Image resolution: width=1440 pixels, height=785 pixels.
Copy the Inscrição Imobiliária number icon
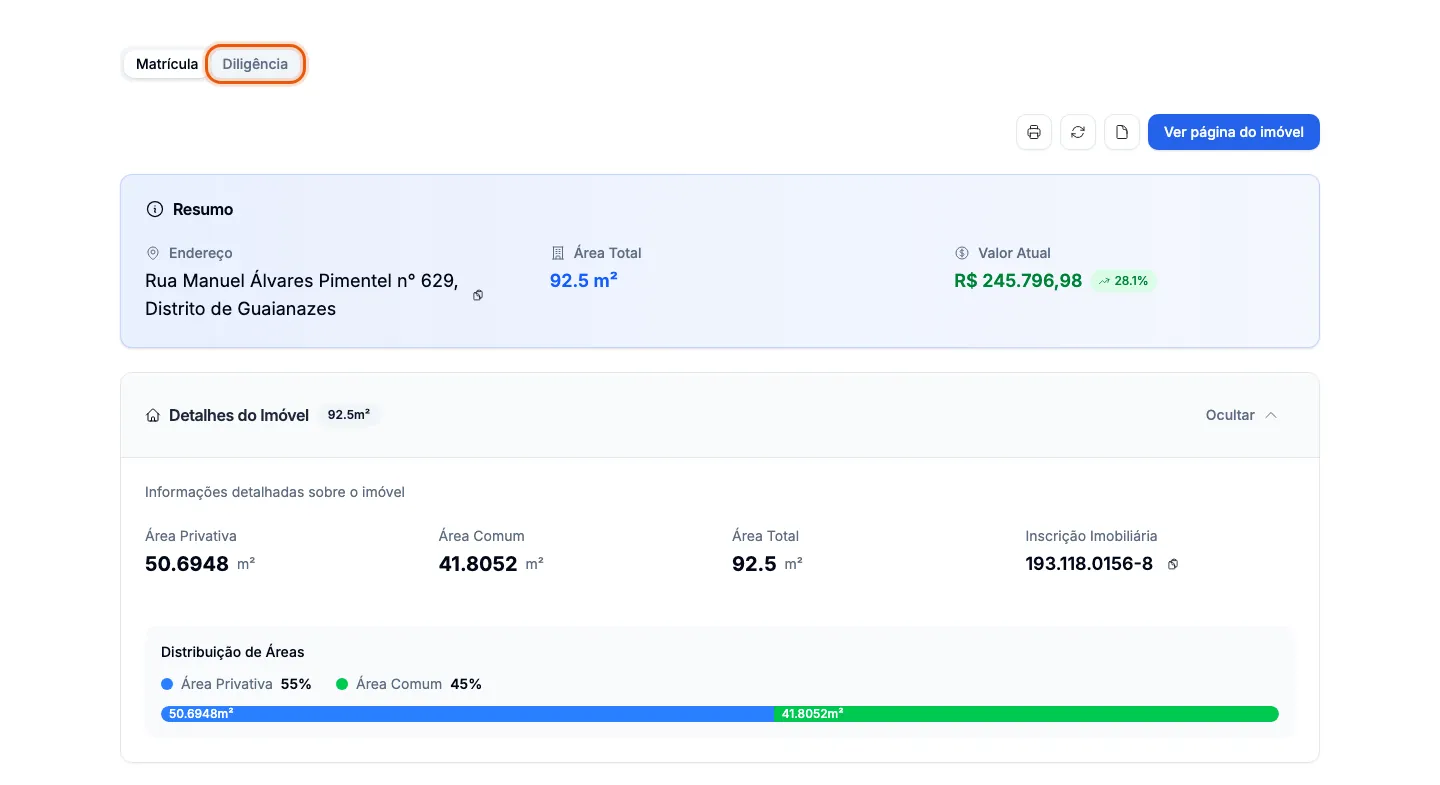pyautogui.click(x=1173, y=564)
